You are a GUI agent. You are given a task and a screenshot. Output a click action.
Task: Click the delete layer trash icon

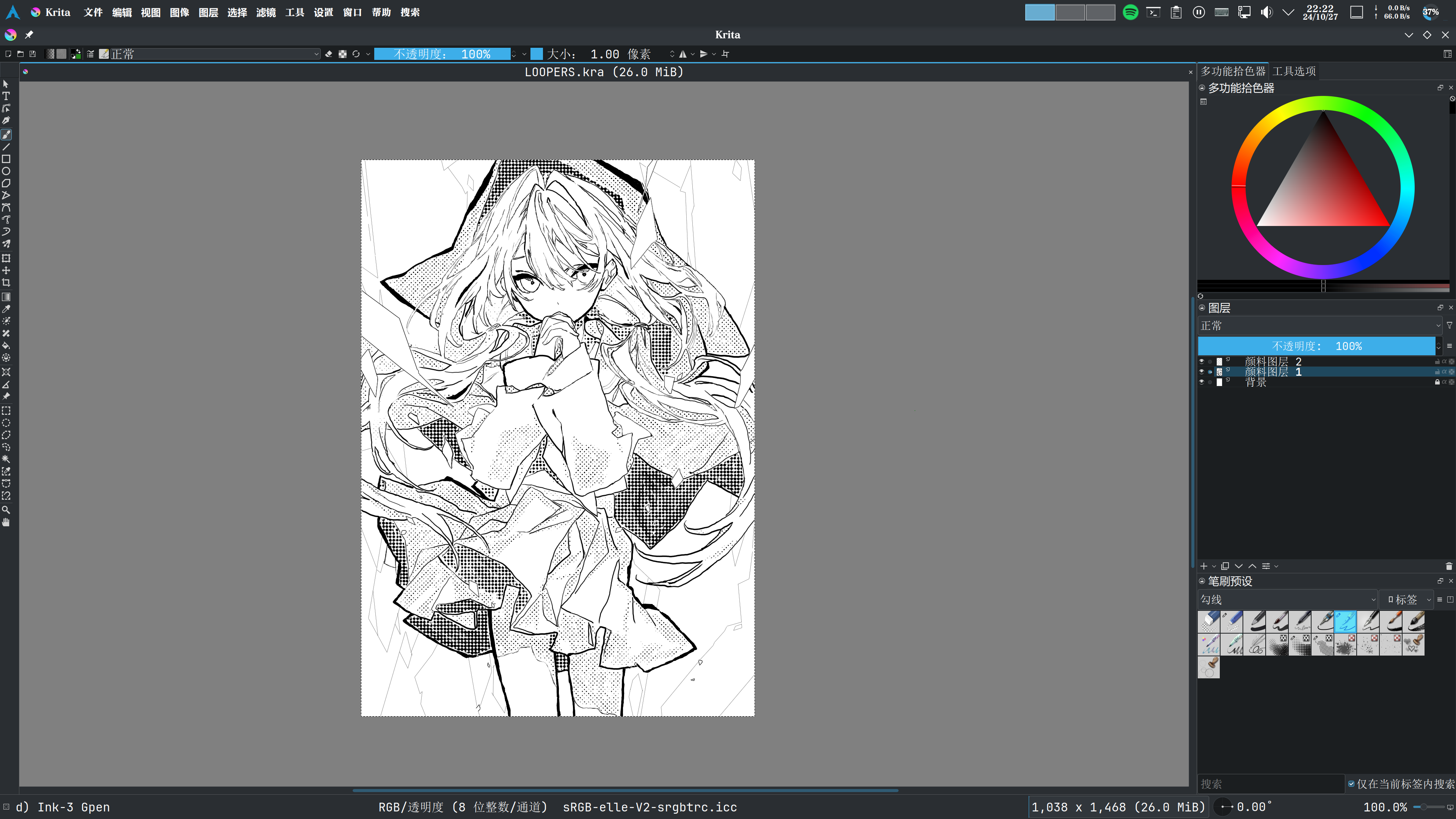(1449, 566)
